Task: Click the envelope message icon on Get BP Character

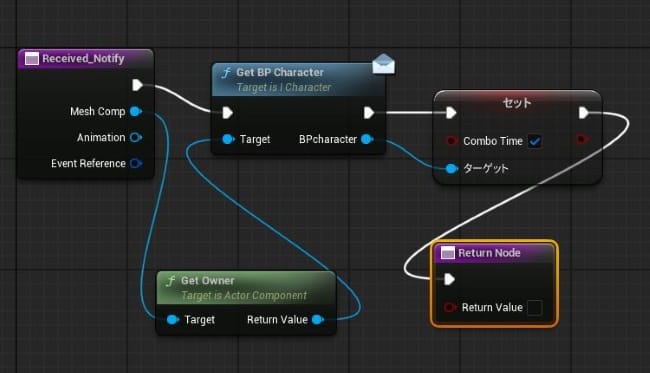Action: click(383, 64)
